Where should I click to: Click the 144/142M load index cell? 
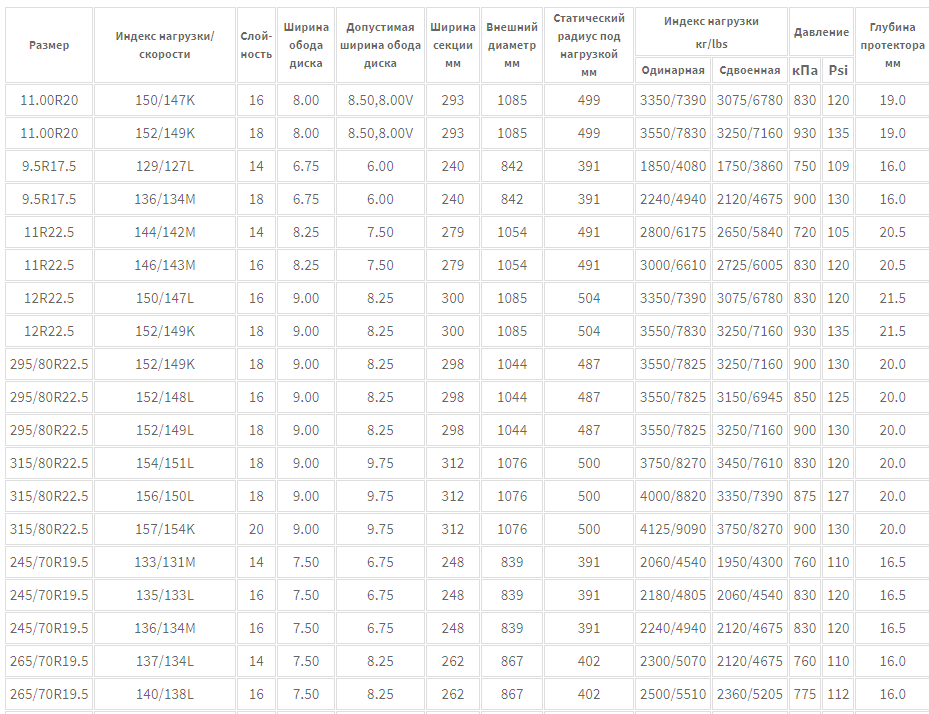click(165, 232)
